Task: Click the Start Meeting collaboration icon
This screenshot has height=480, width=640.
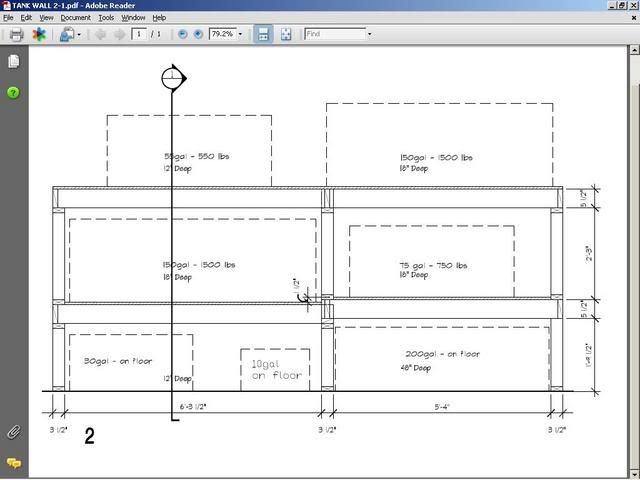Action: pos(67,34)
